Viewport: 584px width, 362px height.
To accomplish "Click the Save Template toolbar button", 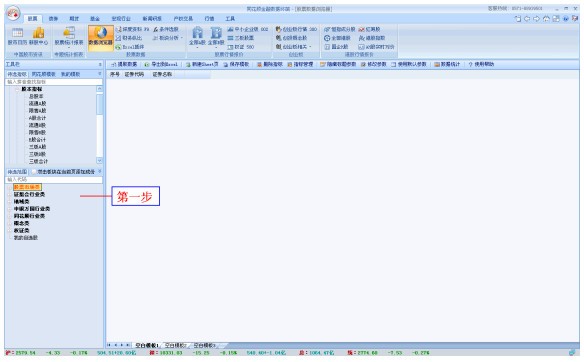I will [236, 64].
